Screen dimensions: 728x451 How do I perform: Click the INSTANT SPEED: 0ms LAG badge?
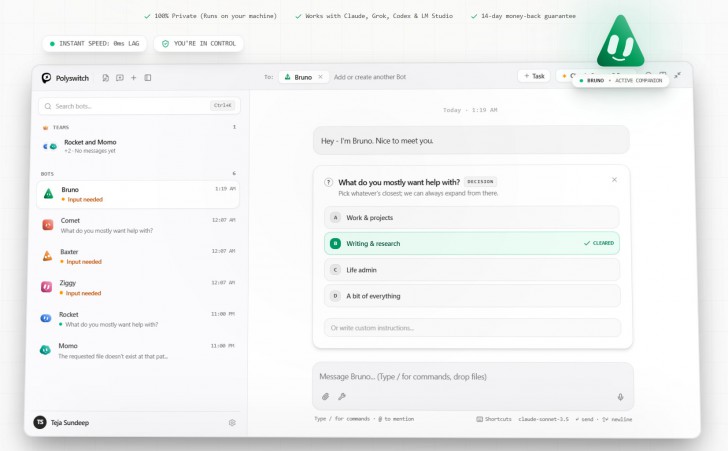pos(95,44)
